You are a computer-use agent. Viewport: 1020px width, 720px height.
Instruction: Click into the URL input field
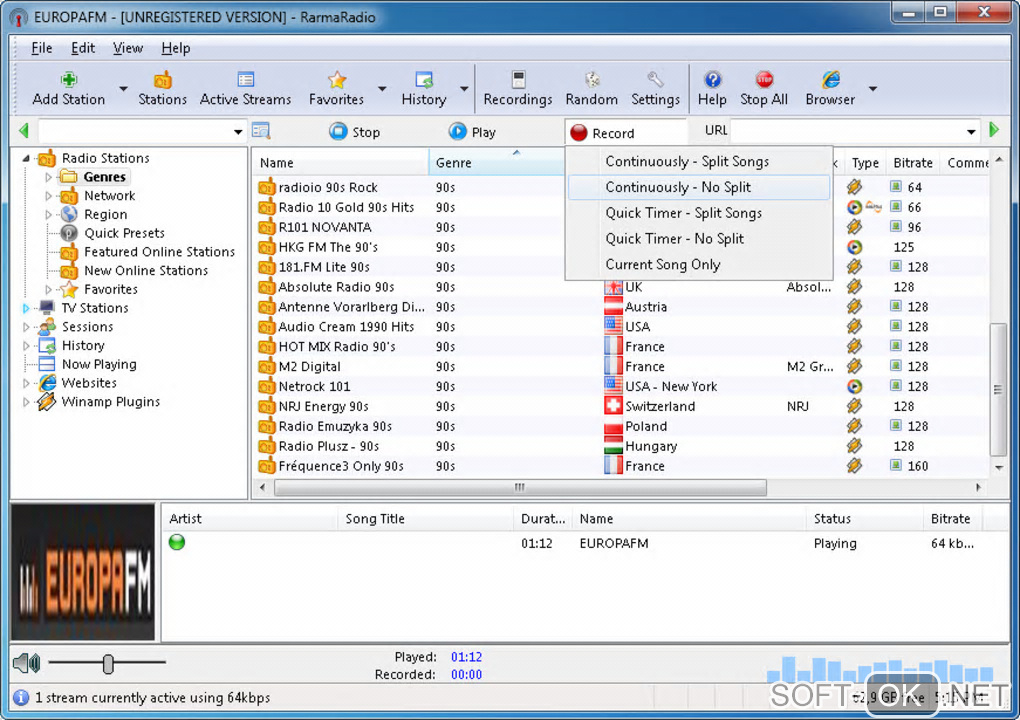point(846,131)
